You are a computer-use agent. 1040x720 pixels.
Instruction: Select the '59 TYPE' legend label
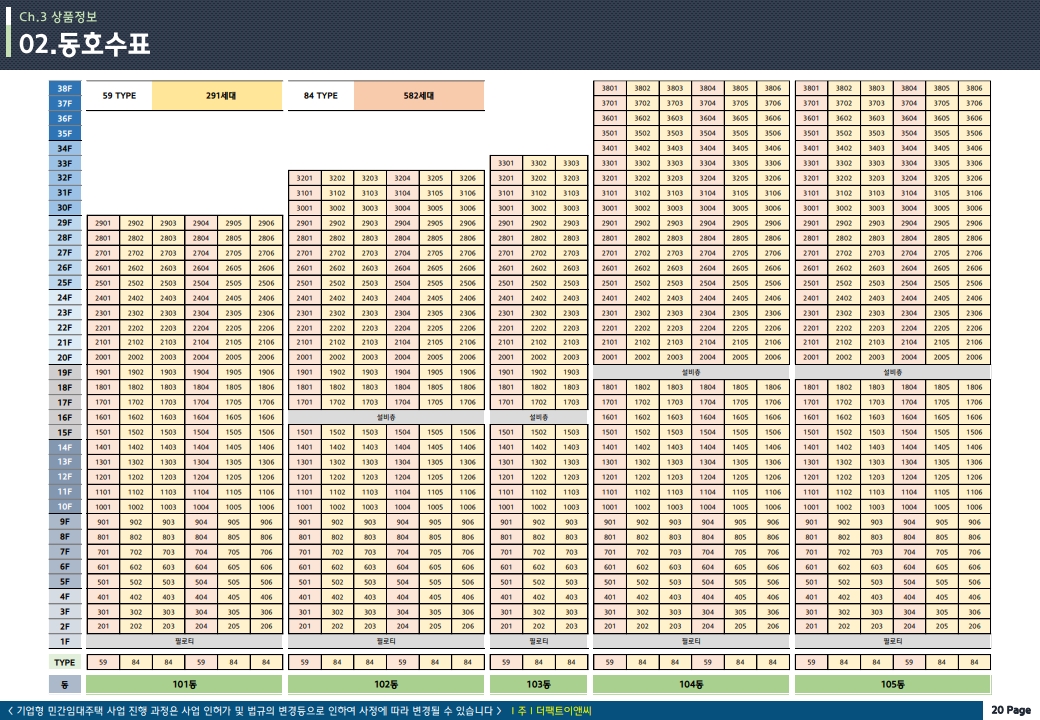point(119,95)
